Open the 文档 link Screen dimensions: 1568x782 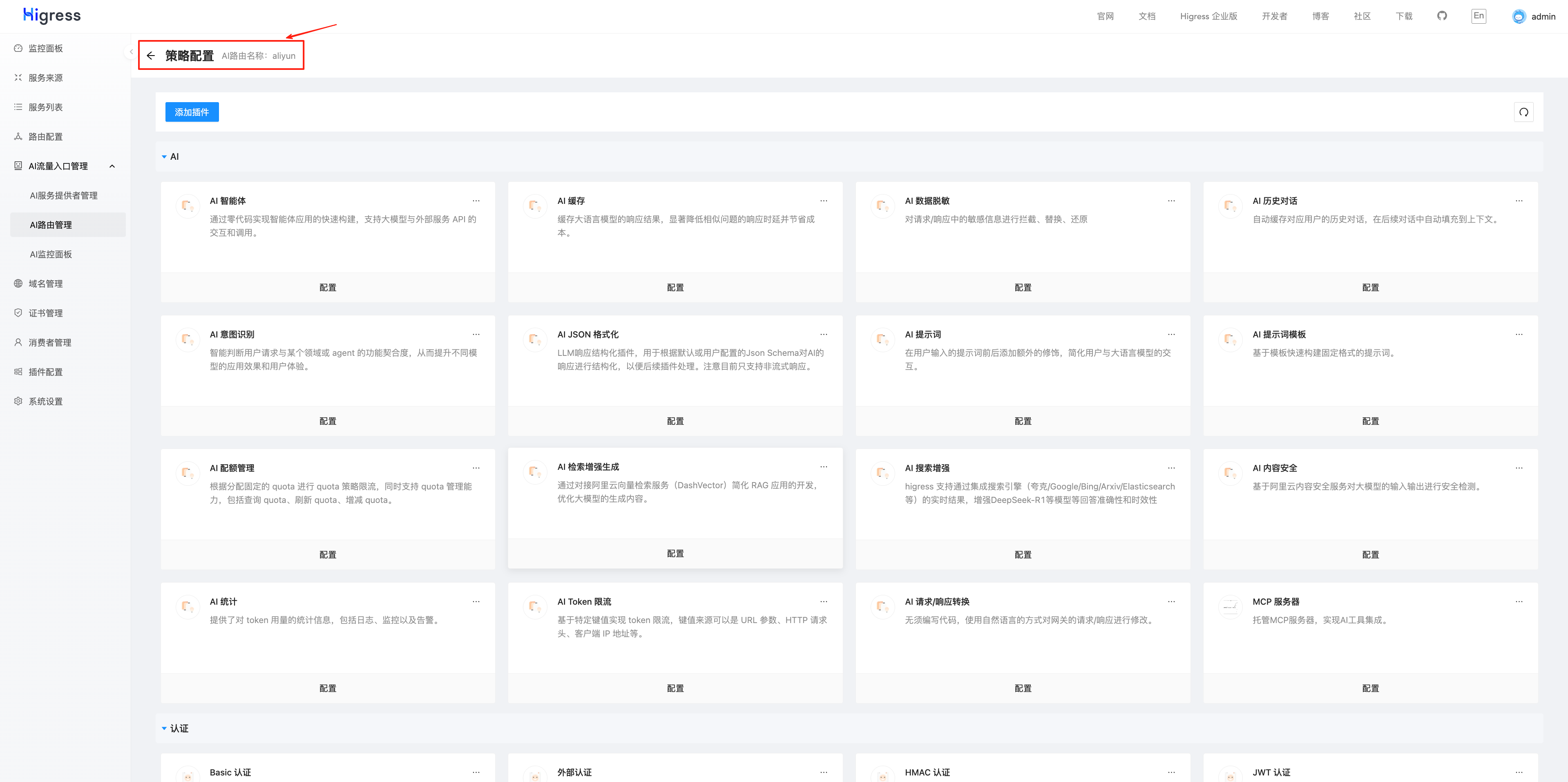tap(1147, 16)
